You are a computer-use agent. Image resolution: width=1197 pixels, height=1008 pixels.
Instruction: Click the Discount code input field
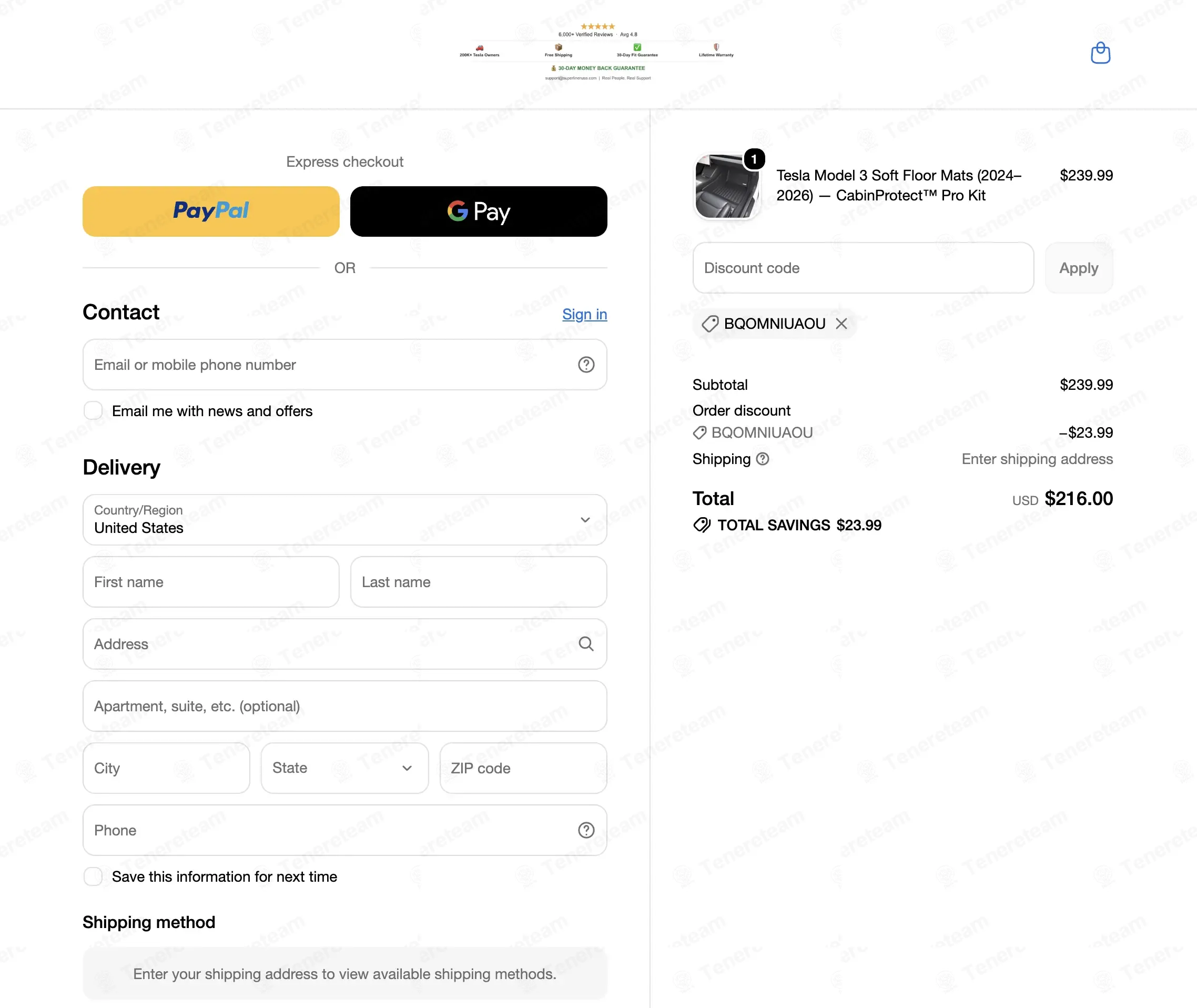point(863,268)
